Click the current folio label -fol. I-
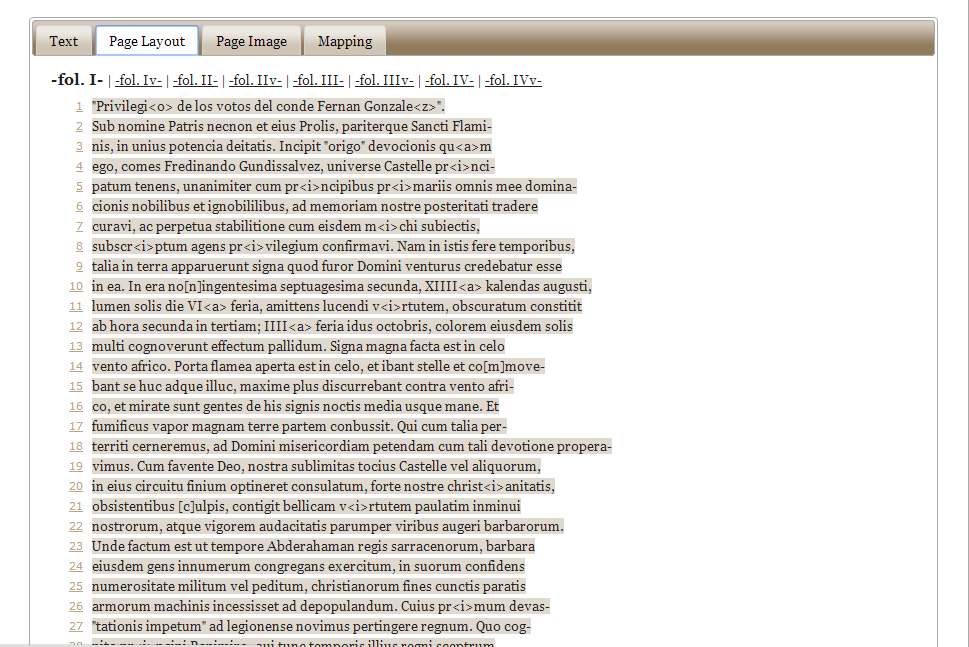 (x=77, y=80)
